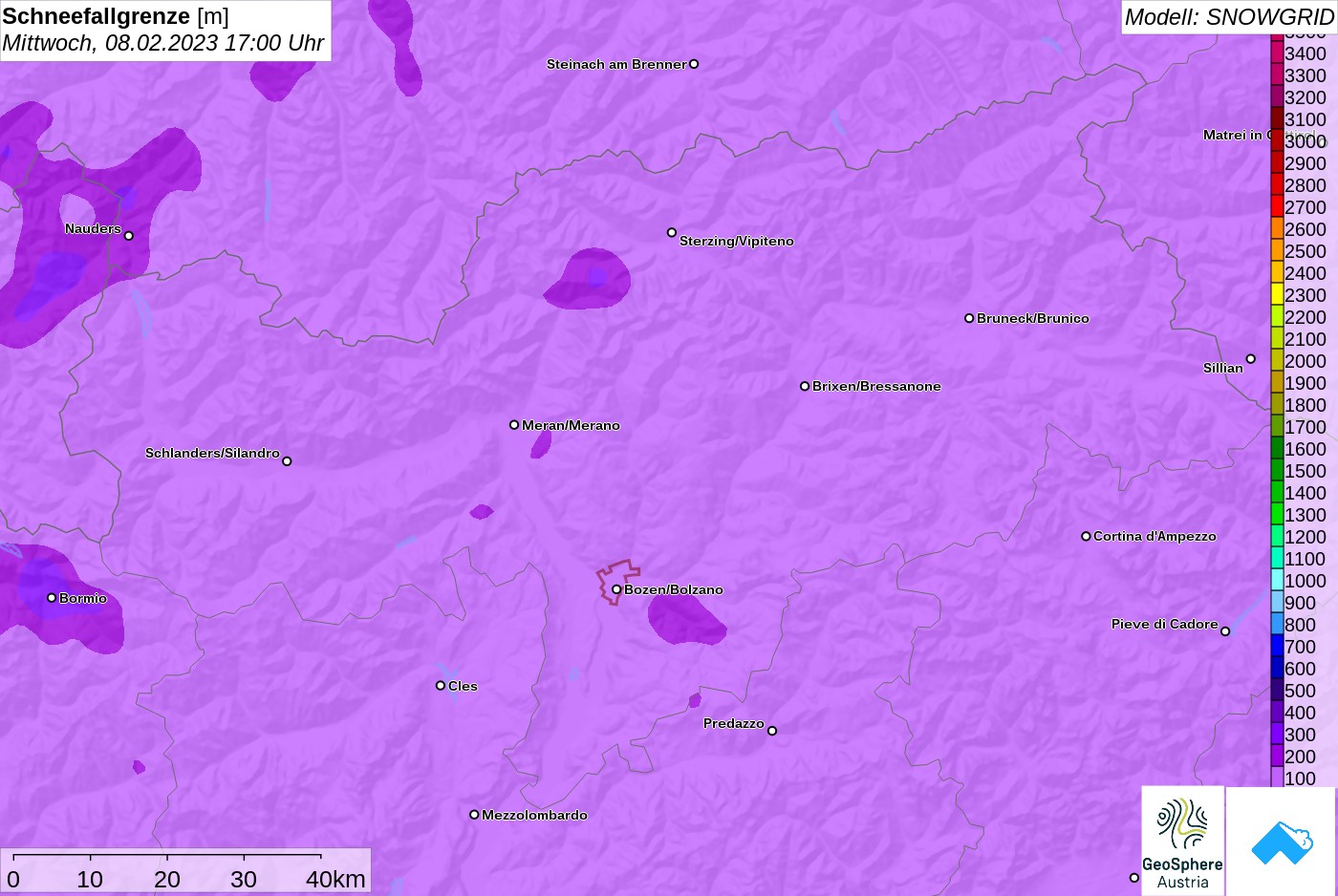Select the Pieve di Cadore marker
The width and height of the screenshot is (1338, 896).
[x=1225, y=631]
